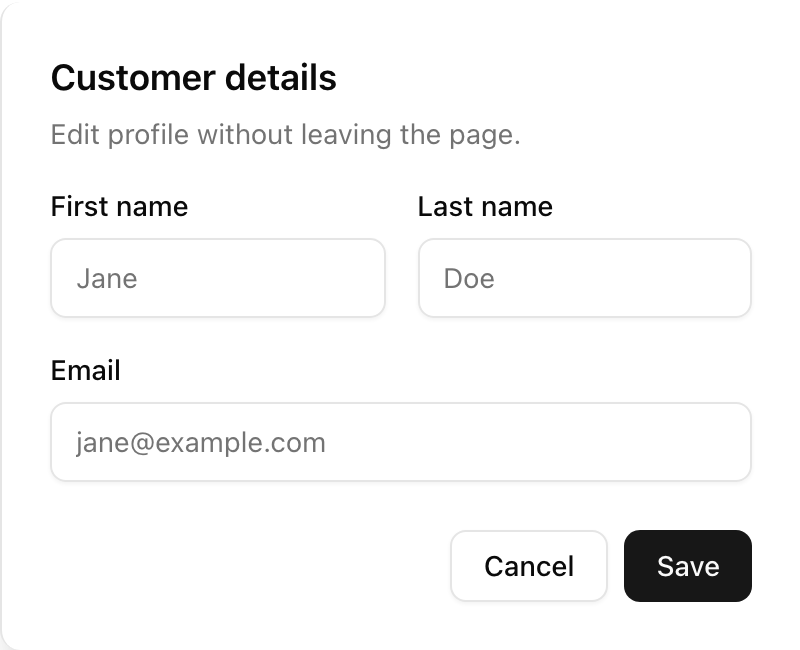Activate the text box under "First name"
800x650 pixels.
(218, 278)
